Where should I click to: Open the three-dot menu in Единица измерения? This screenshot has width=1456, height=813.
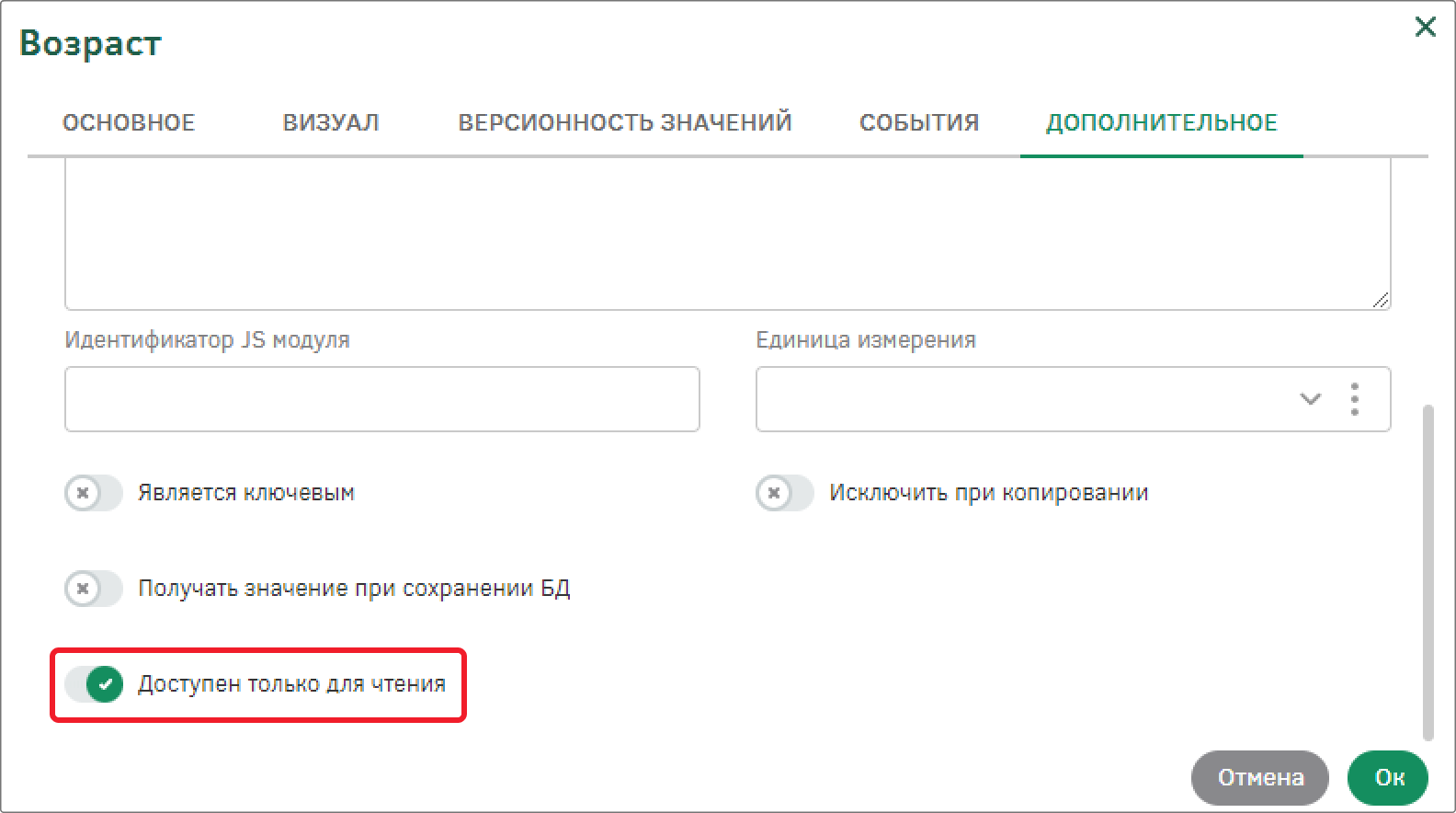(x=1355, y=399)
